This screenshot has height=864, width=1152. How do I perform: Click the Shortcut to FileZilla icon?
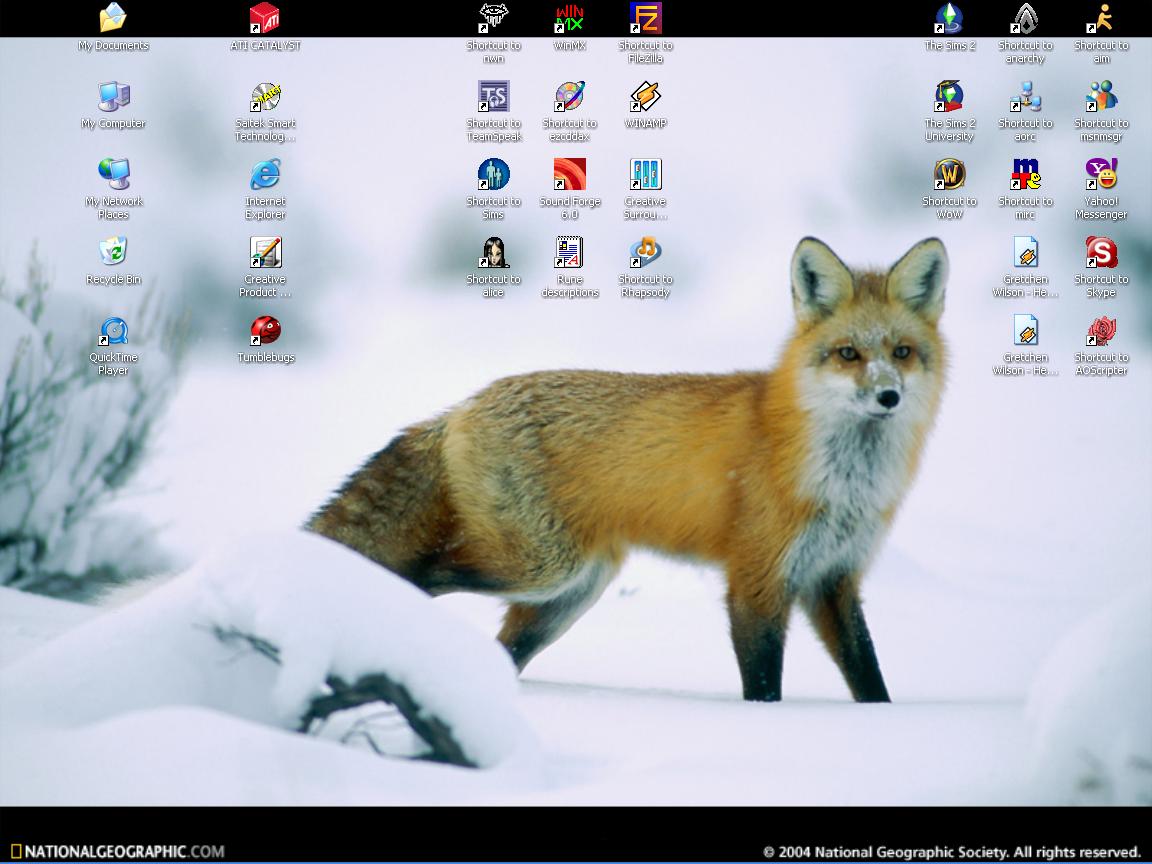click(645, 19)
